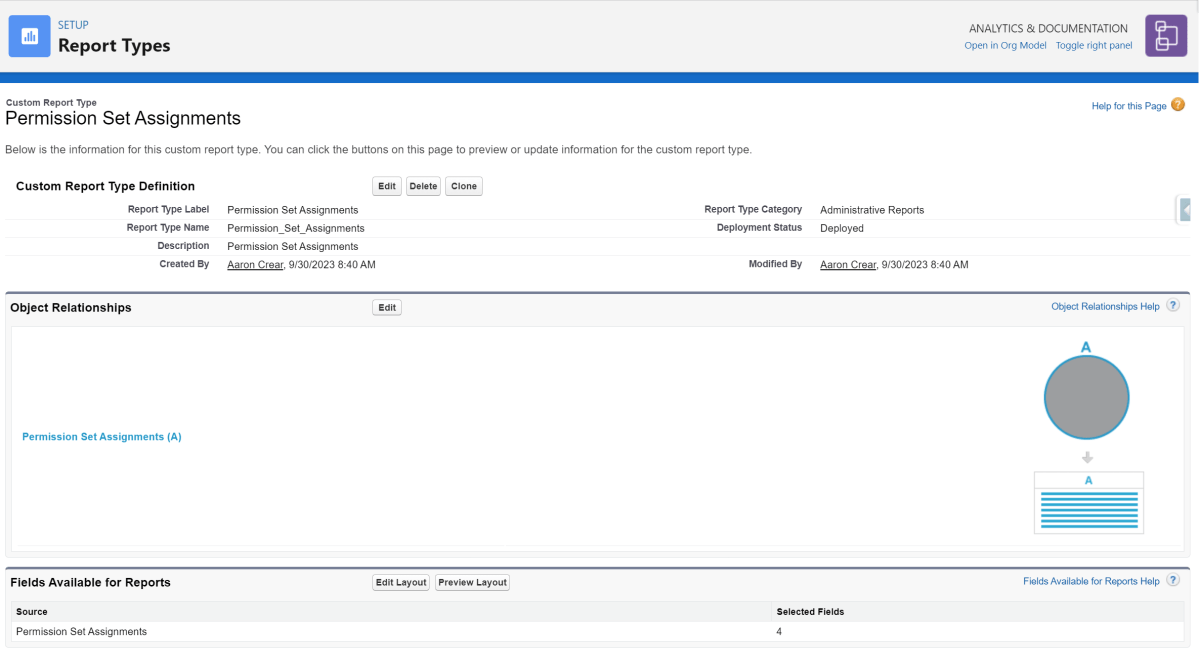Select the circle A node in the diagram
Image resolution: width=1199 pixels, height=667 pixels.
(1086, 397)
